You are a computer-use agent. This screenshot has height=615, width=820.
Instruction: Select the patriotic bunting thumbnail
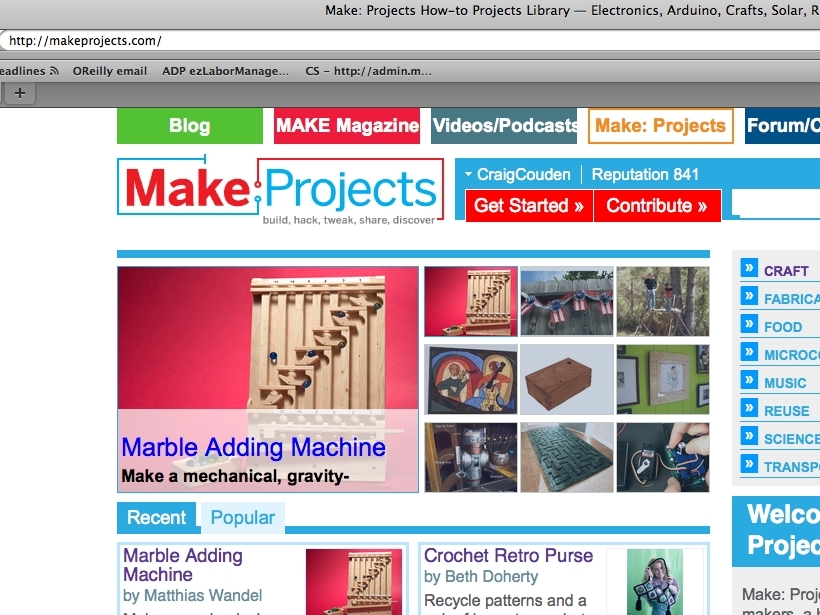point(567,301)
